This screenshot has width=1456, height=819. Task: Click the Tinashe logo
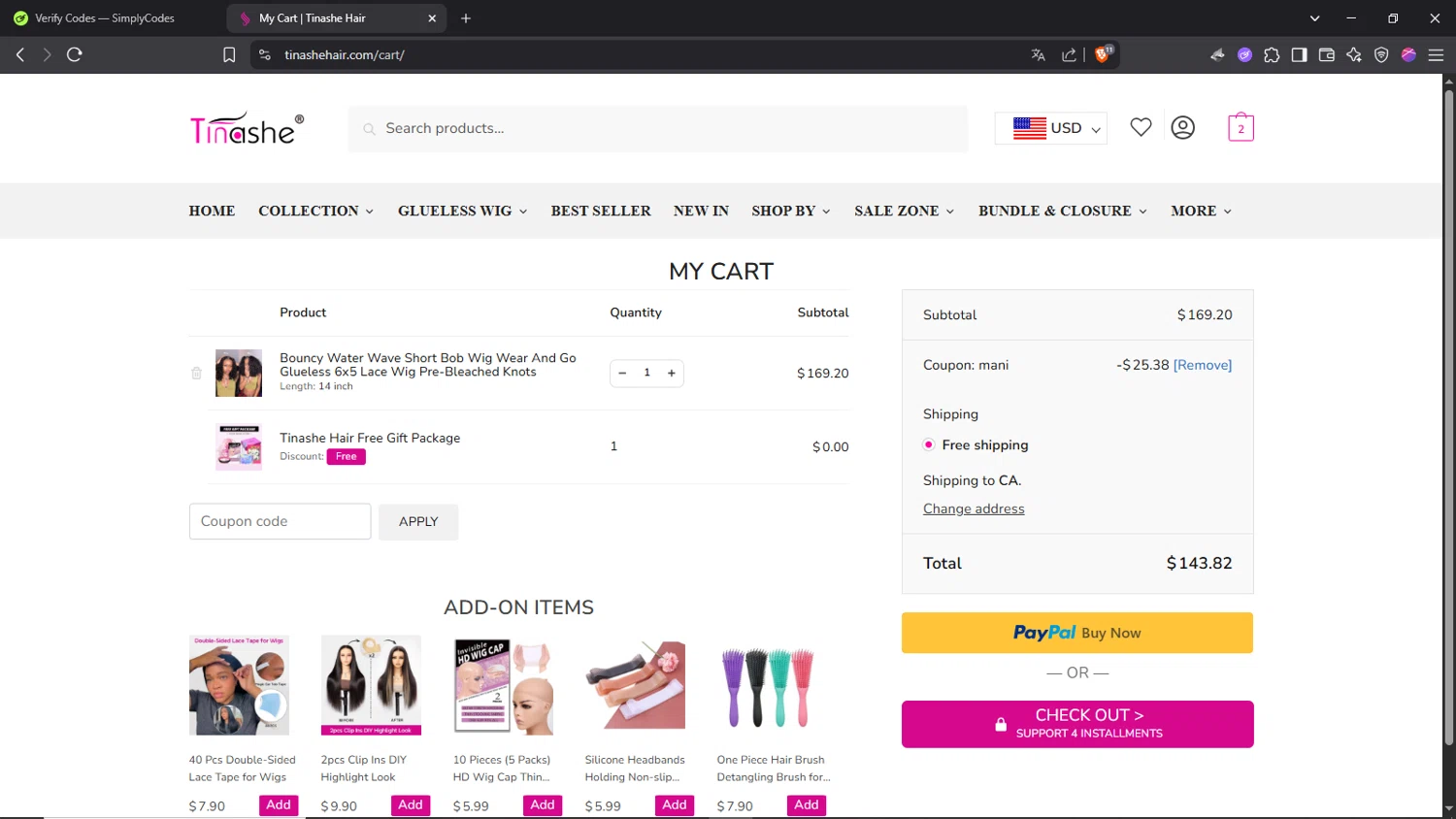click(247, 128)
